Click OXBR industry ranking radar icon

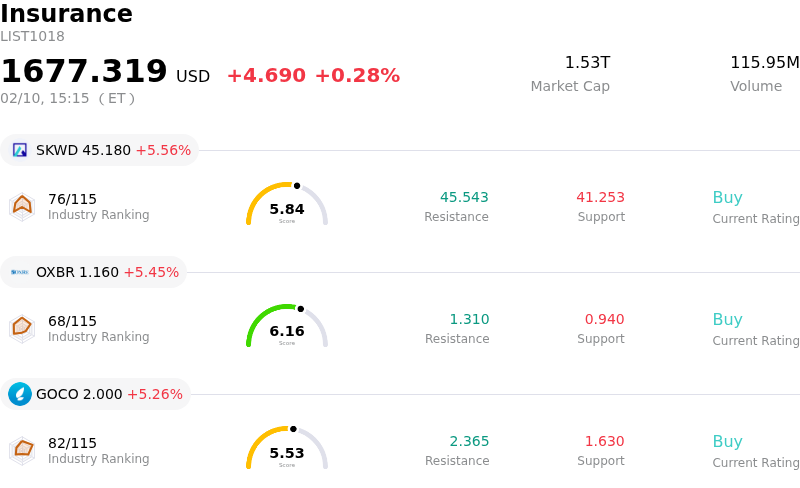(22, 328)
